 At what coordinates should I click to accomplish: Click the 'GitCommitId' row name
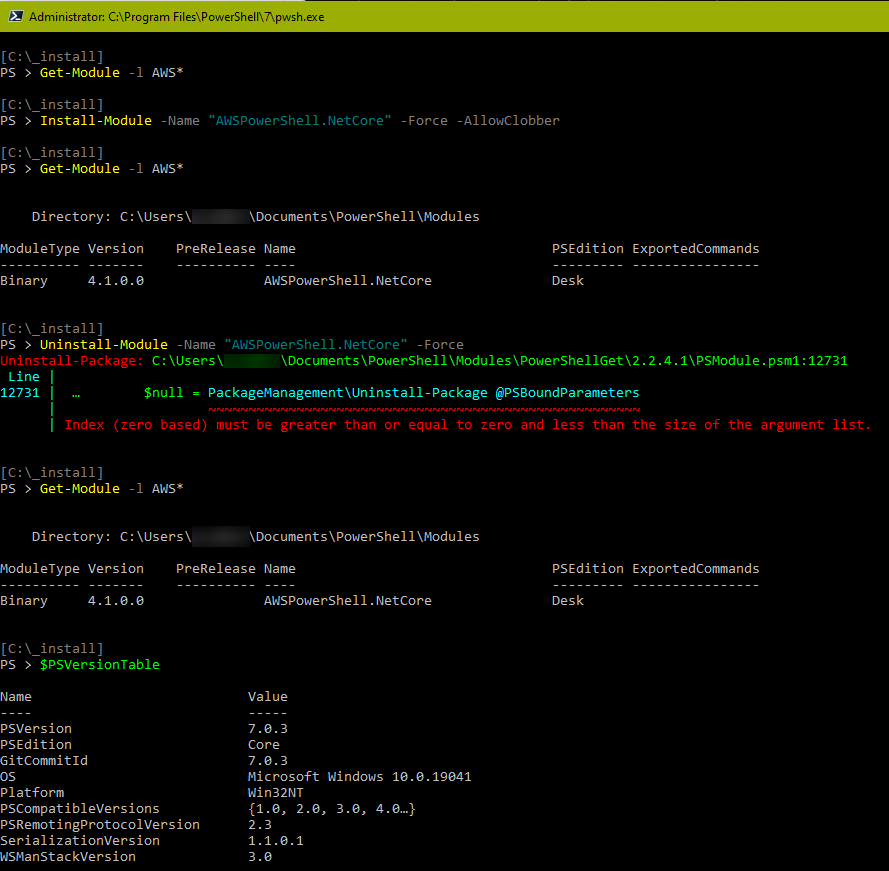point(44,760)
